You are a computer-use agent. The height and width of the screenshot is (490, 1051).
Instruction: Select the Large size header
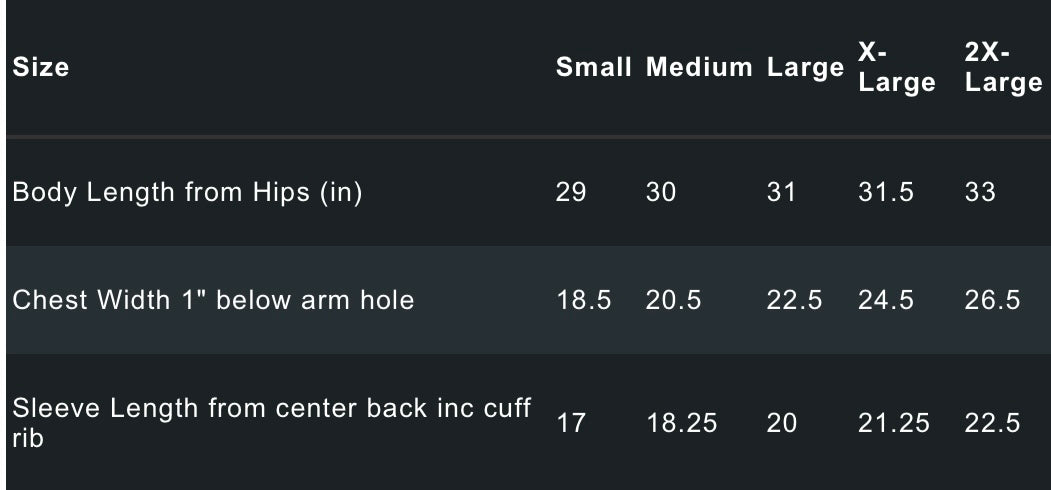point(805,68)
